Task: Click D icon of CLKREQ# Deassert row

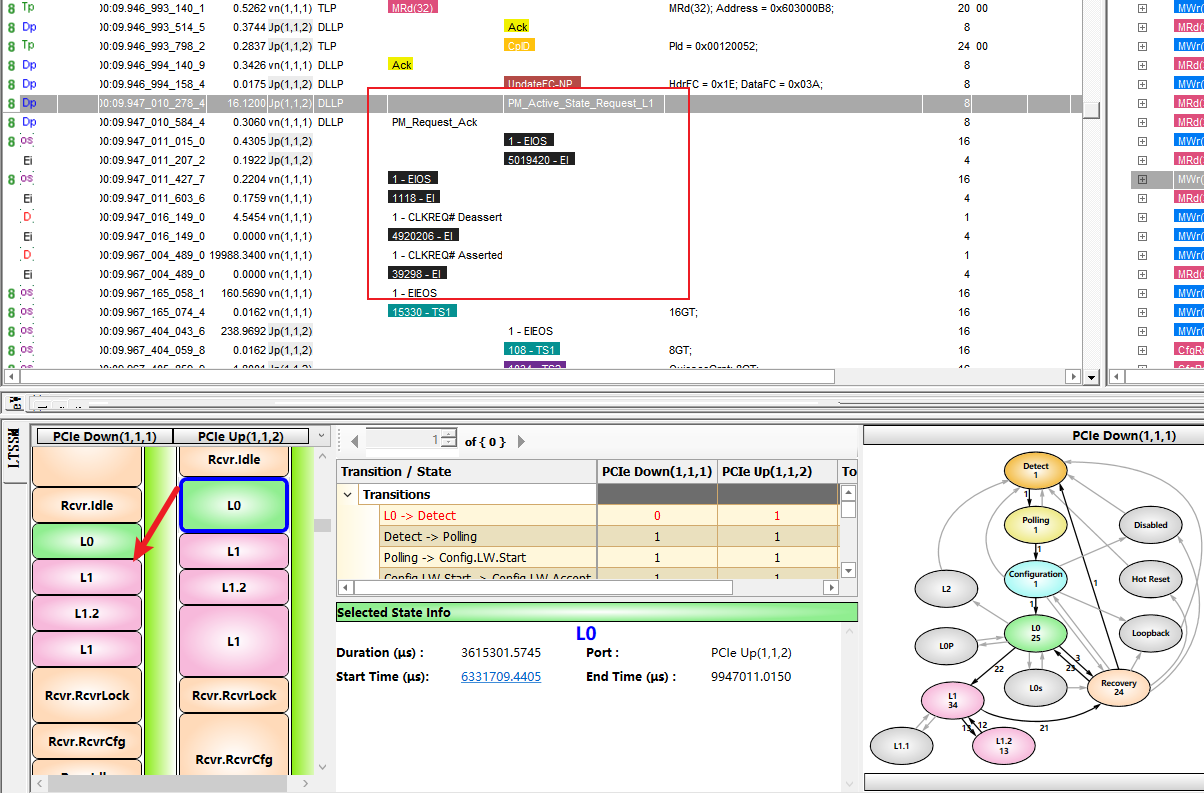Action: [x=27, y=217]
